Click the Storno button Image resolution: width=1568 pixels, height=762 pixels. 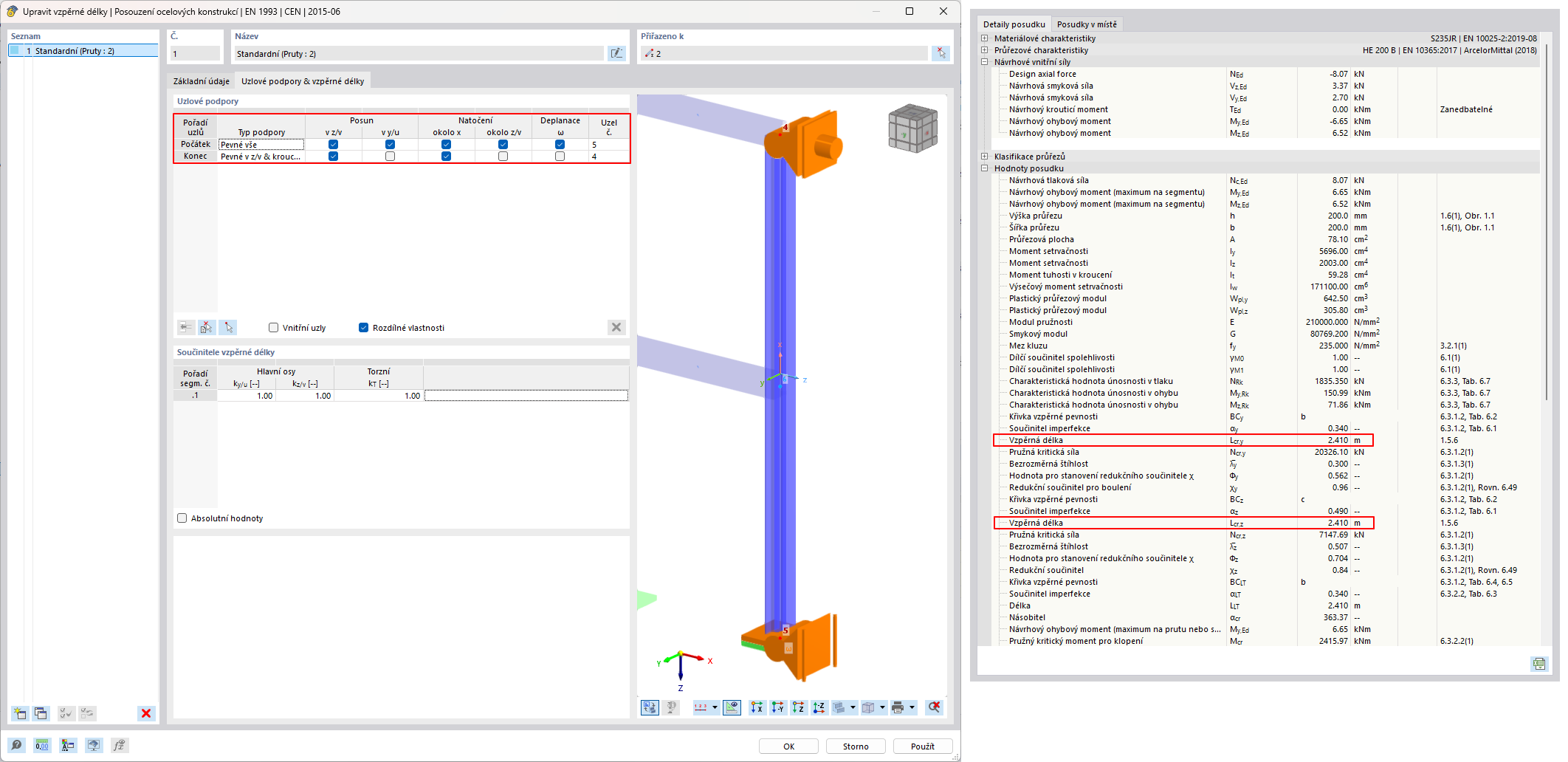pyautogui.click(x=856, y=746)
